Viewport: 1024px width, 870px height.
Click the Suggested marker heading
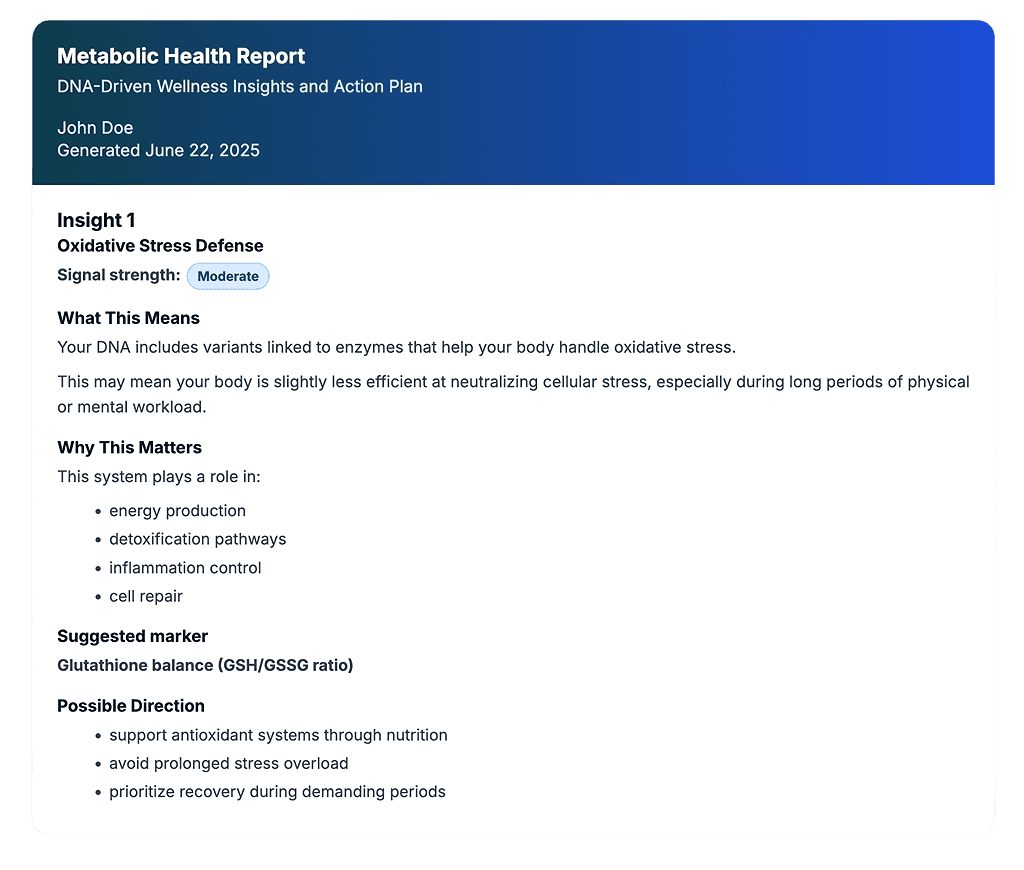point(132,637)
